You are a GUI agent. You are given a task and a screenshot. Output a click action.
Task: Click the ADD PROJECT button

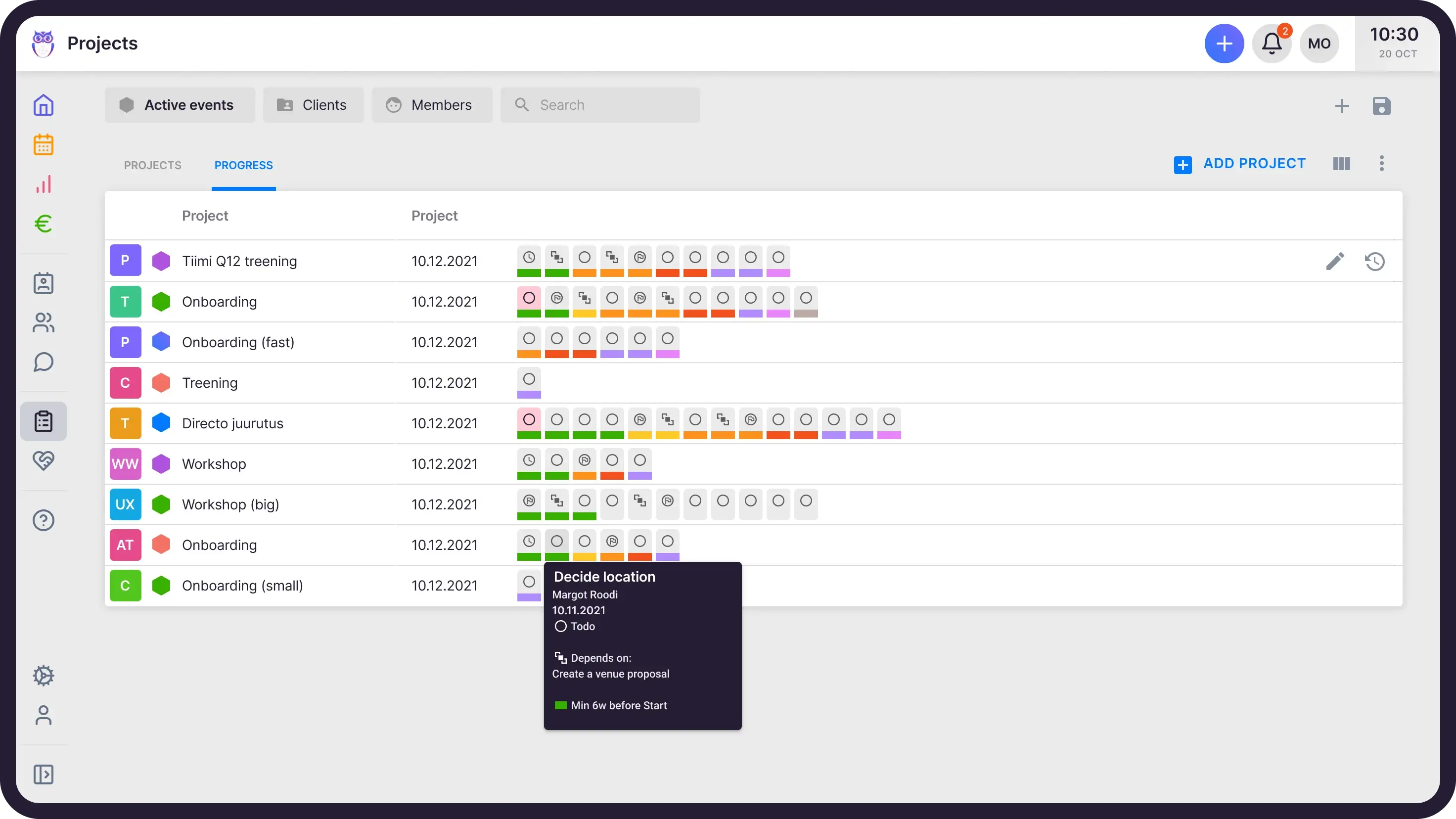point(1239,164)
